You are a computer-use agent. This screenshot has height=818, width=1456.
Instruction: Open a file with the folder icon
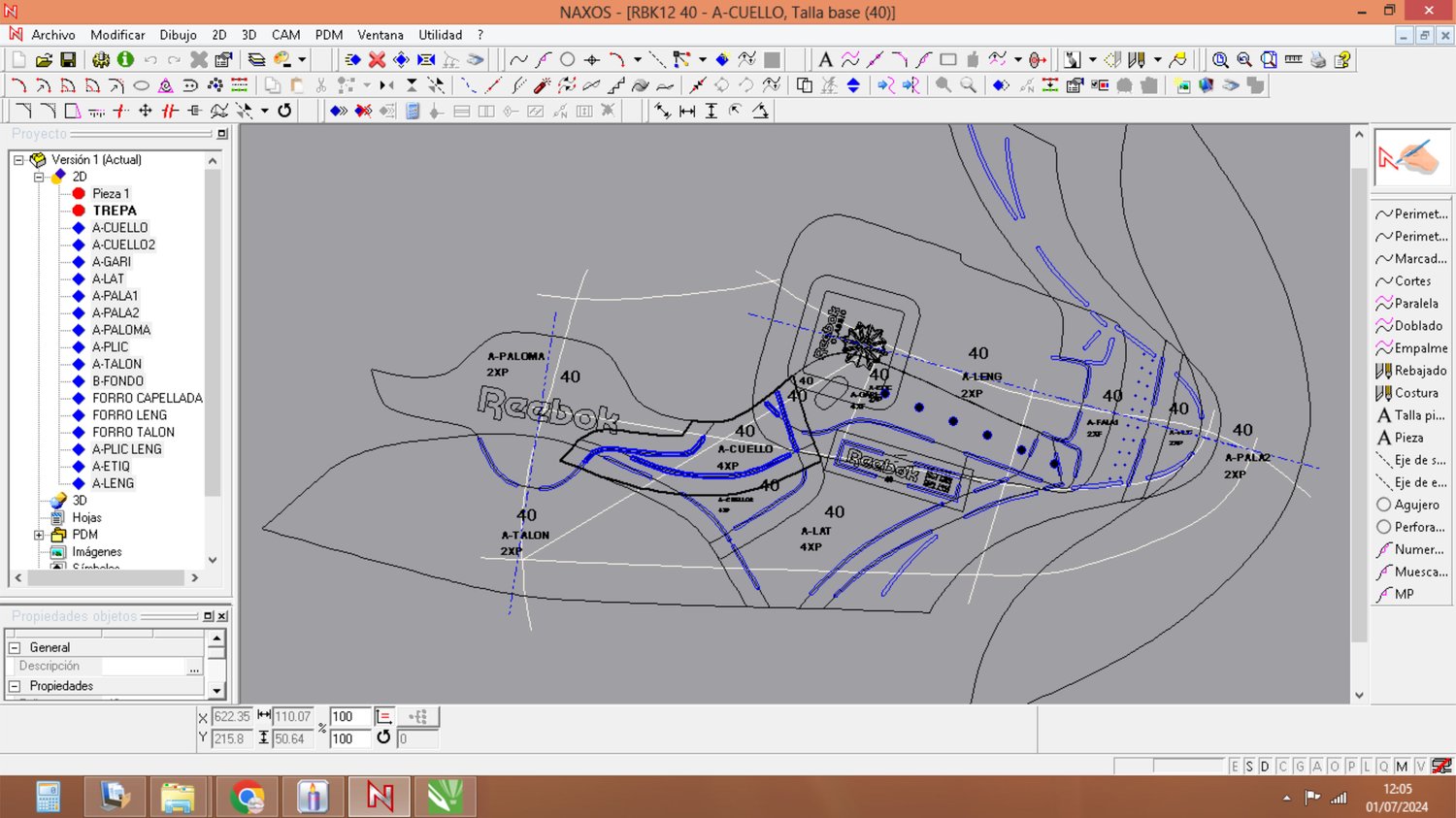point(44,60)
